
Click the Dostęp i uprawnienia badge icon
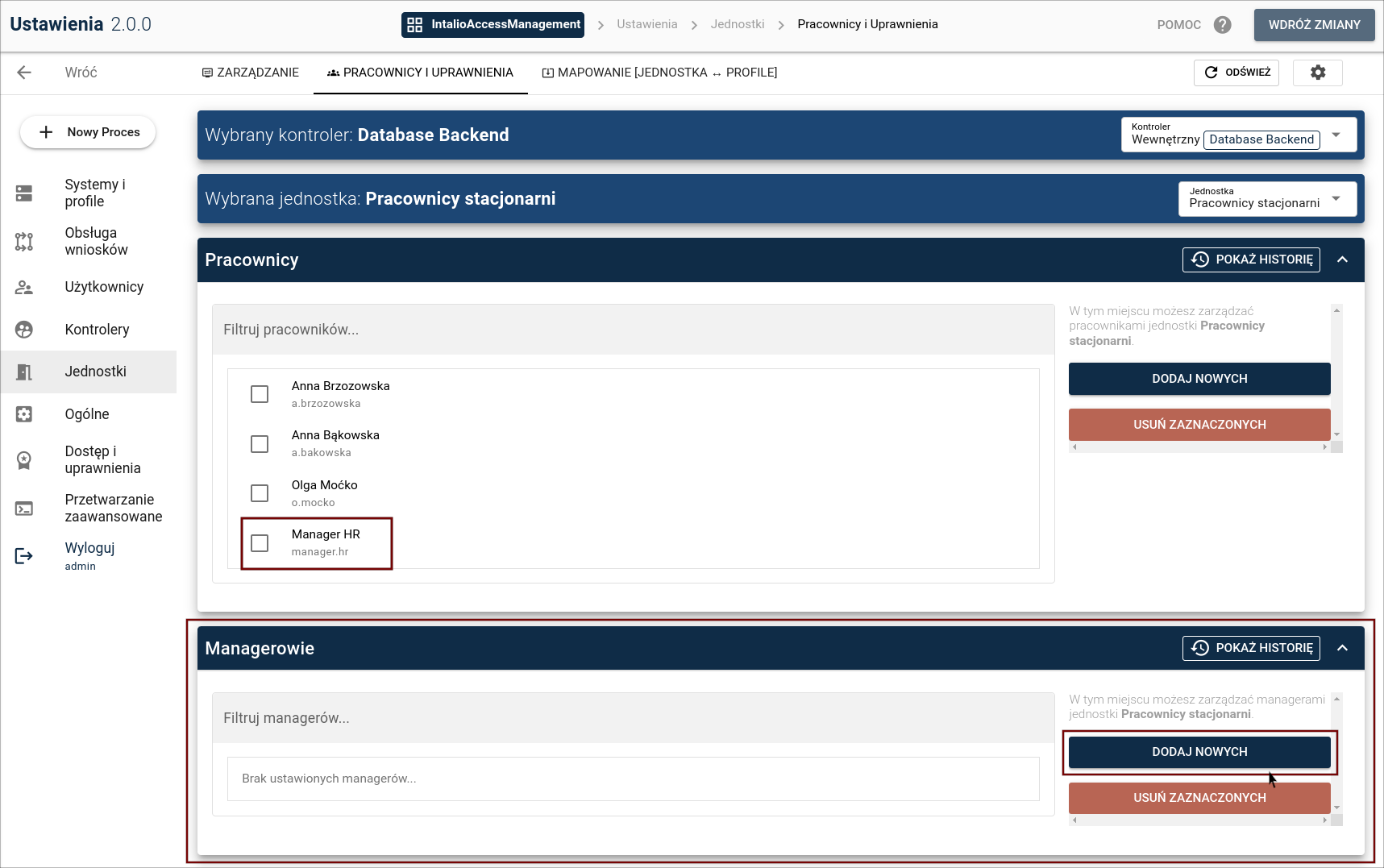(x=24, y=460)
